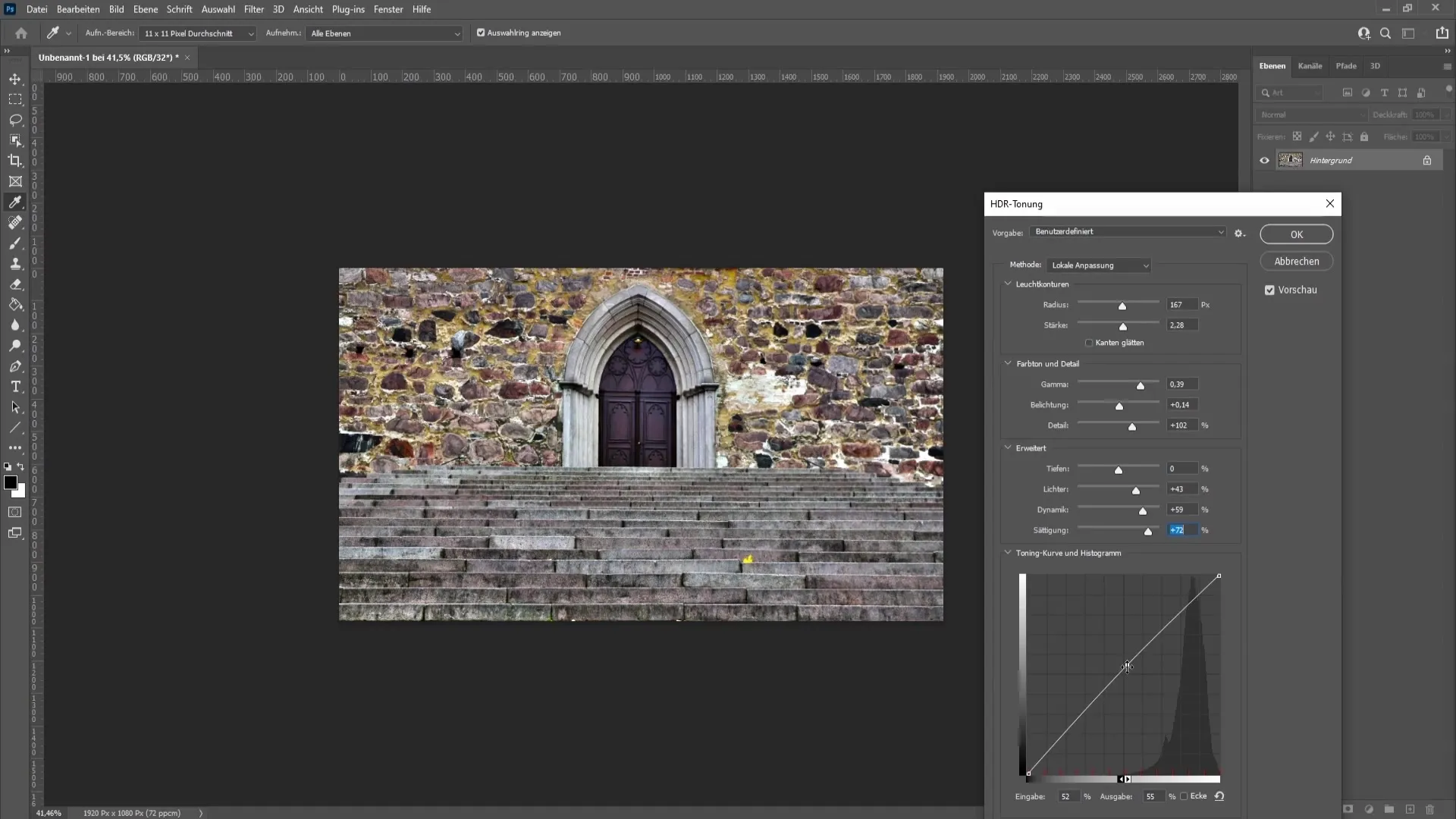Select the Brush tool
The image size is (1456, 819).
[15, 243]
